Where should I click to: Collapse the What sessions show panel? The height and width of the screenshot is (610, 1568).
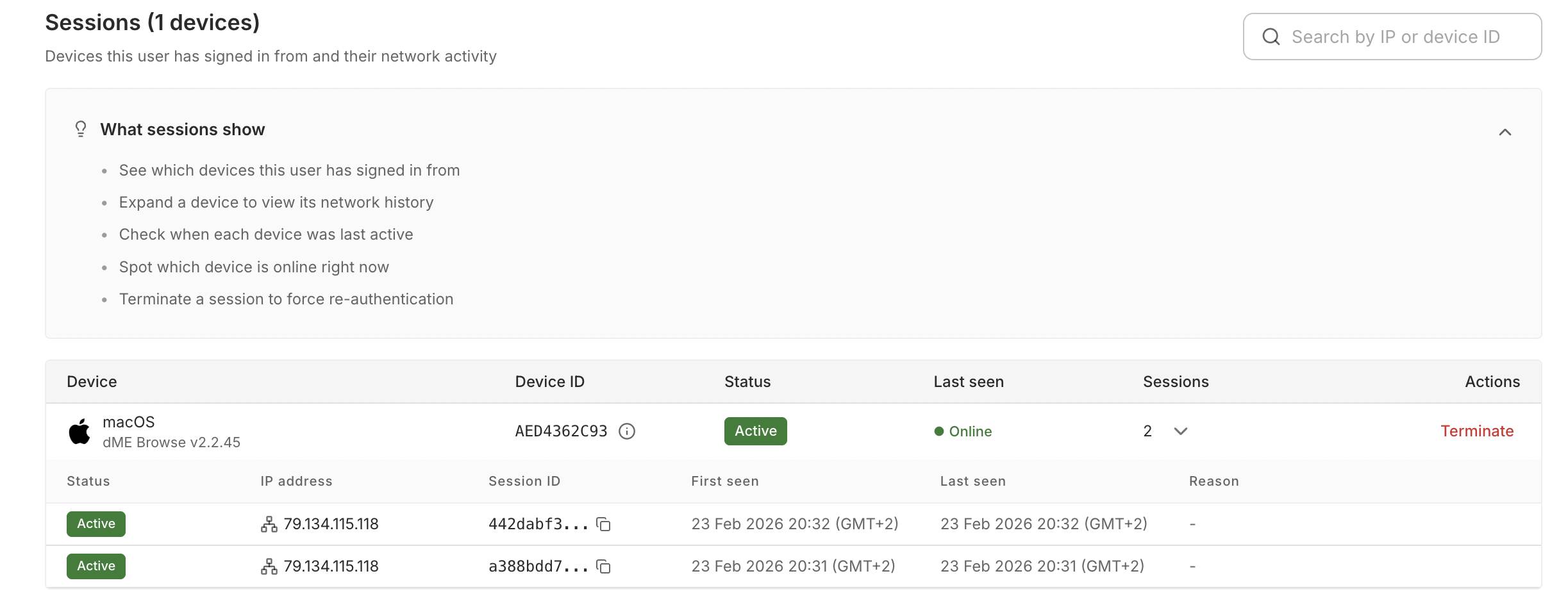pos(1505,132)
